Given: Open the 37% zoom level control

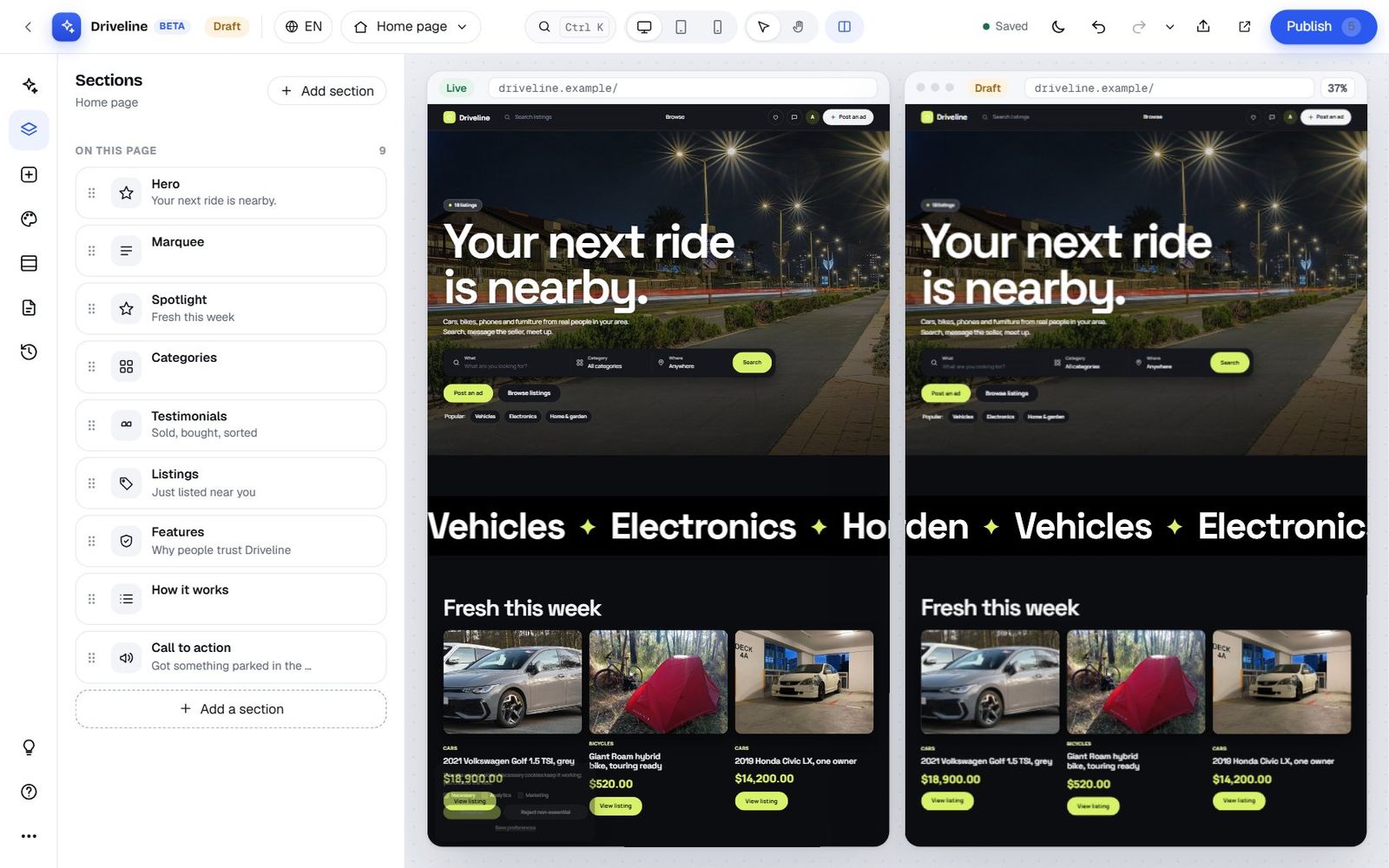Looking at the screenshot, I should pyautogui.click(x=1337, y=89).
